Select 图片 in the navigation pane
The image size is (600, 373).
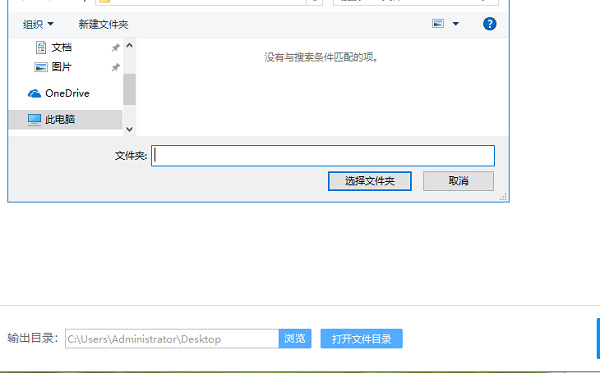coord(62,67)
